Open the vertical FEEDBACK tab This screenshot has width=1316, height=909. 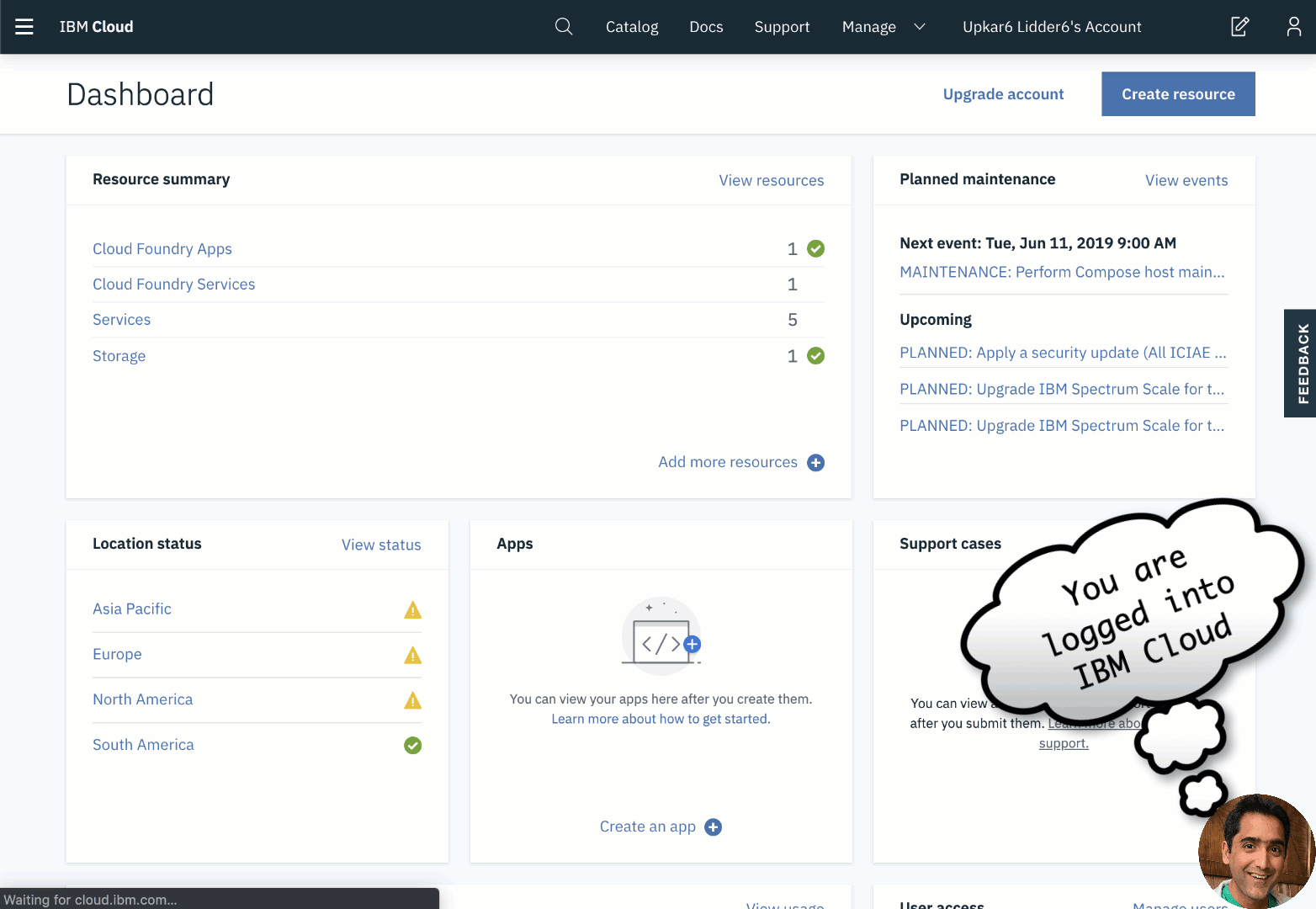click(x=1301, y=364)
